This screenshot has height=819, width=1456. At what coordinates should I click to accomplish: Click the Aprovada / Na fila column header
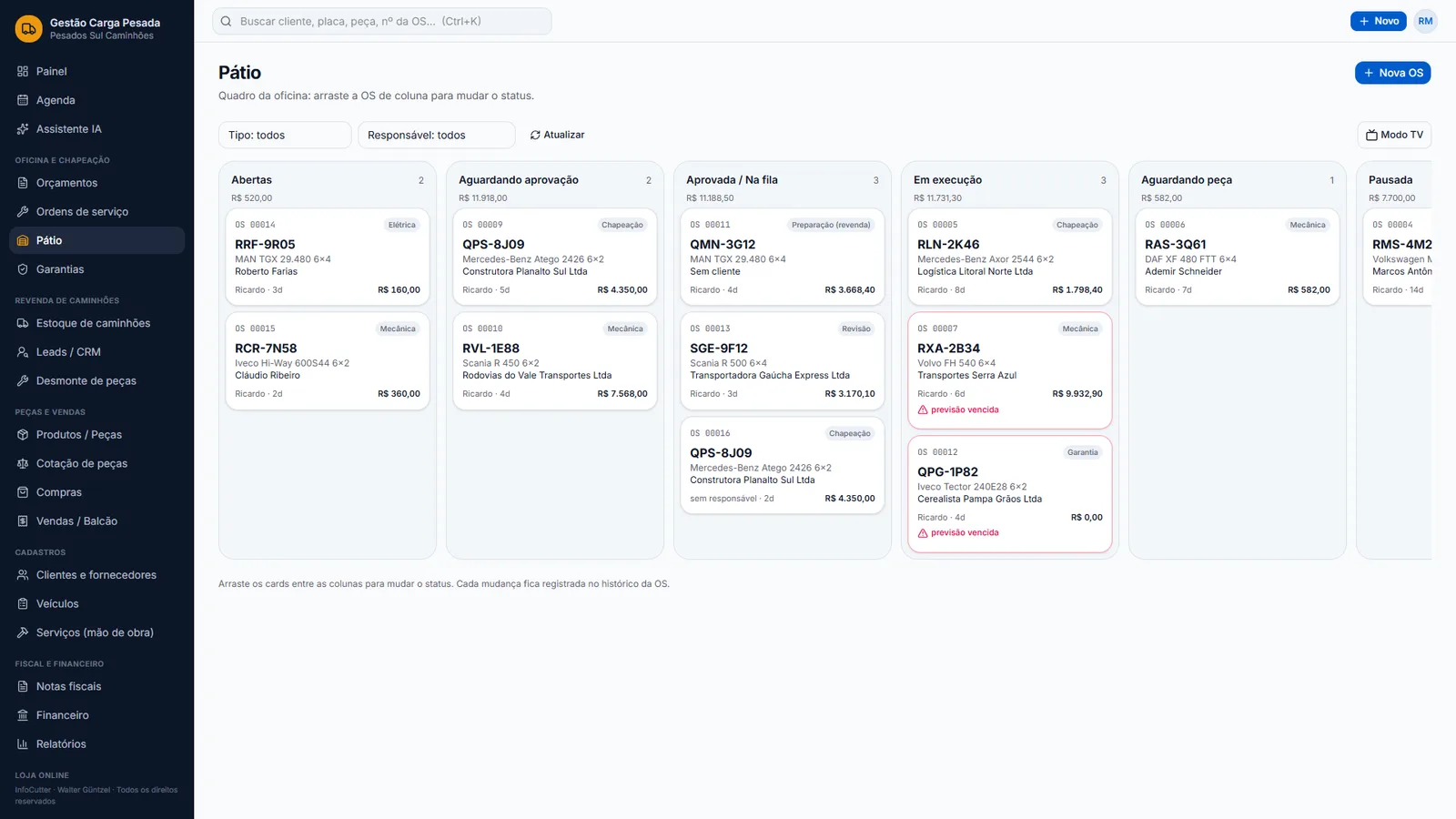click(x=732, y=180)
